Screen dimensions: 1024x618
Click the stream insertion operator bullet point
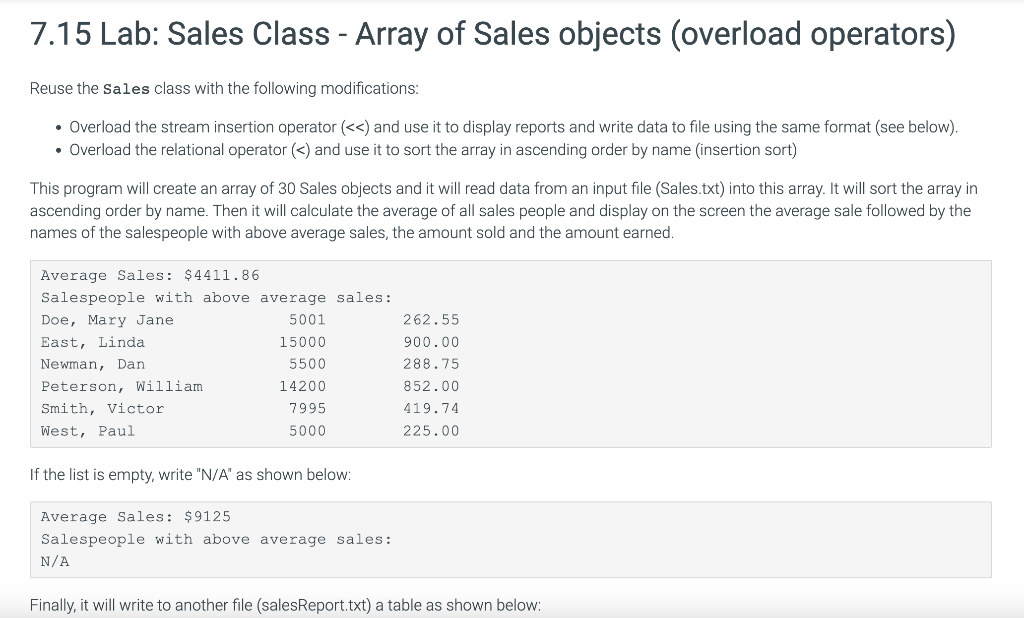[x=513, y=127]
